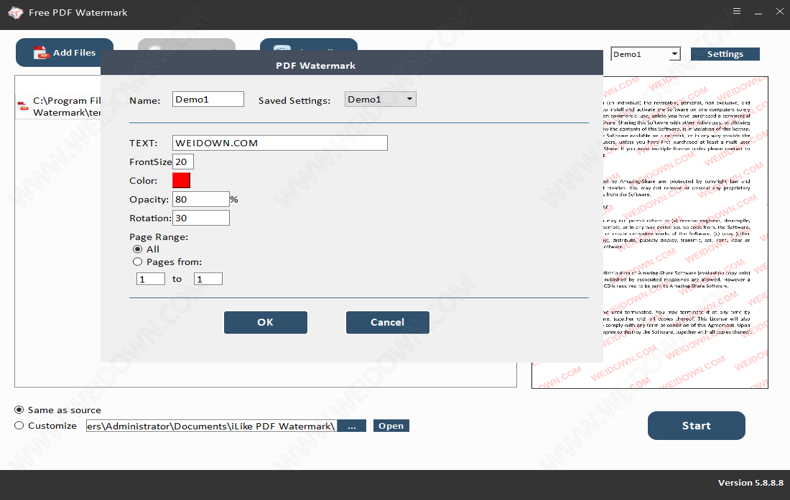Cancel the PDF Watermark dialog

387,322
